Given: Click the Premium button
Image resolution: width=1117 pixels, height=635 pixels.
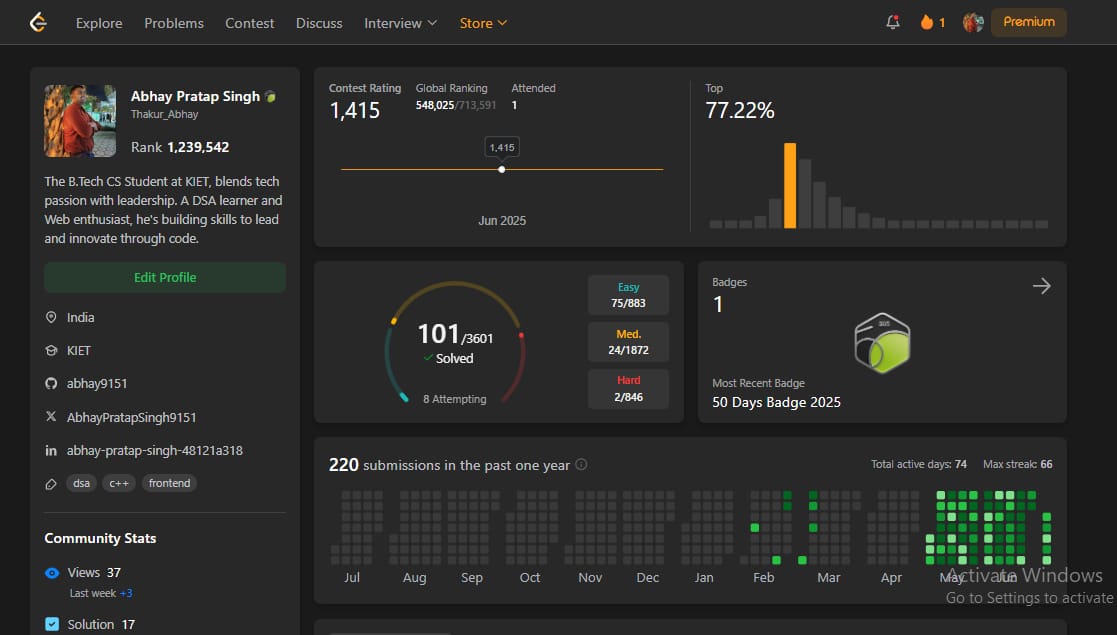Looking at the screenshot, I should pos(1029,22).
